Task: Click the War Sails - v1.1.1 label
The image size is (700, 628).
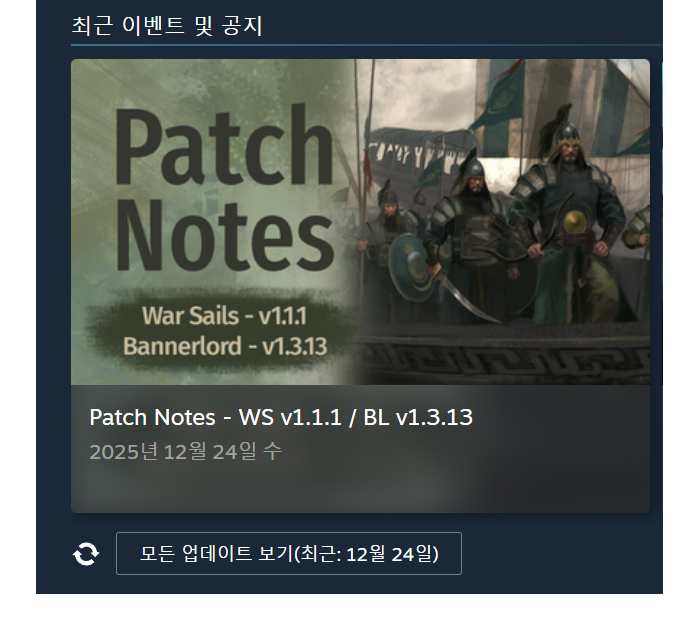Action: [224, 316]
